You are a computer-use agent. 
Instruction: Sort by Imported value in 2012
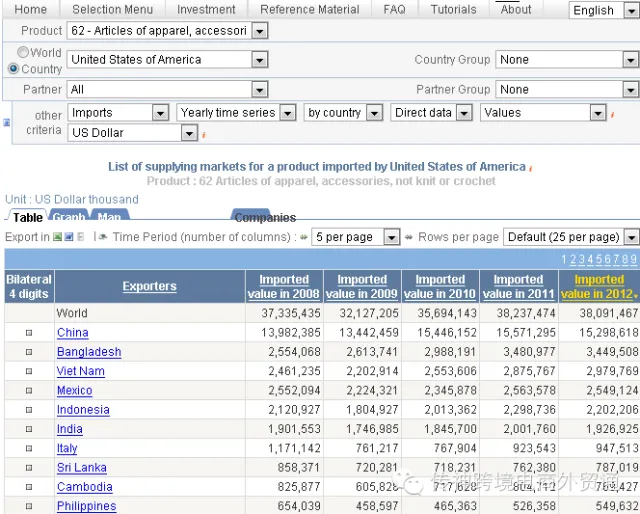tap(599, 287)
